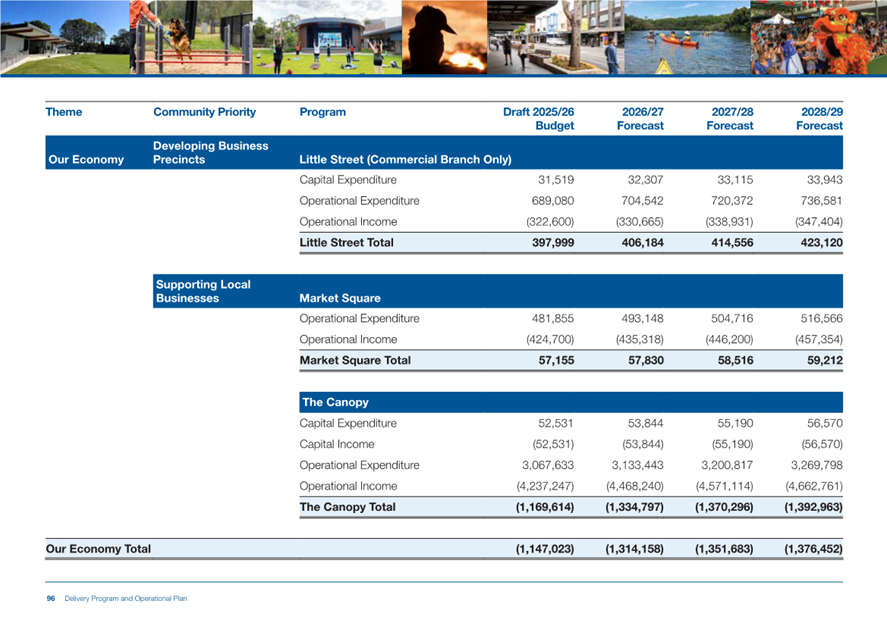This screenshot has width=887, height=626.
Task: Select the '2026/27 Forecast' header
Action: (640, 119)
